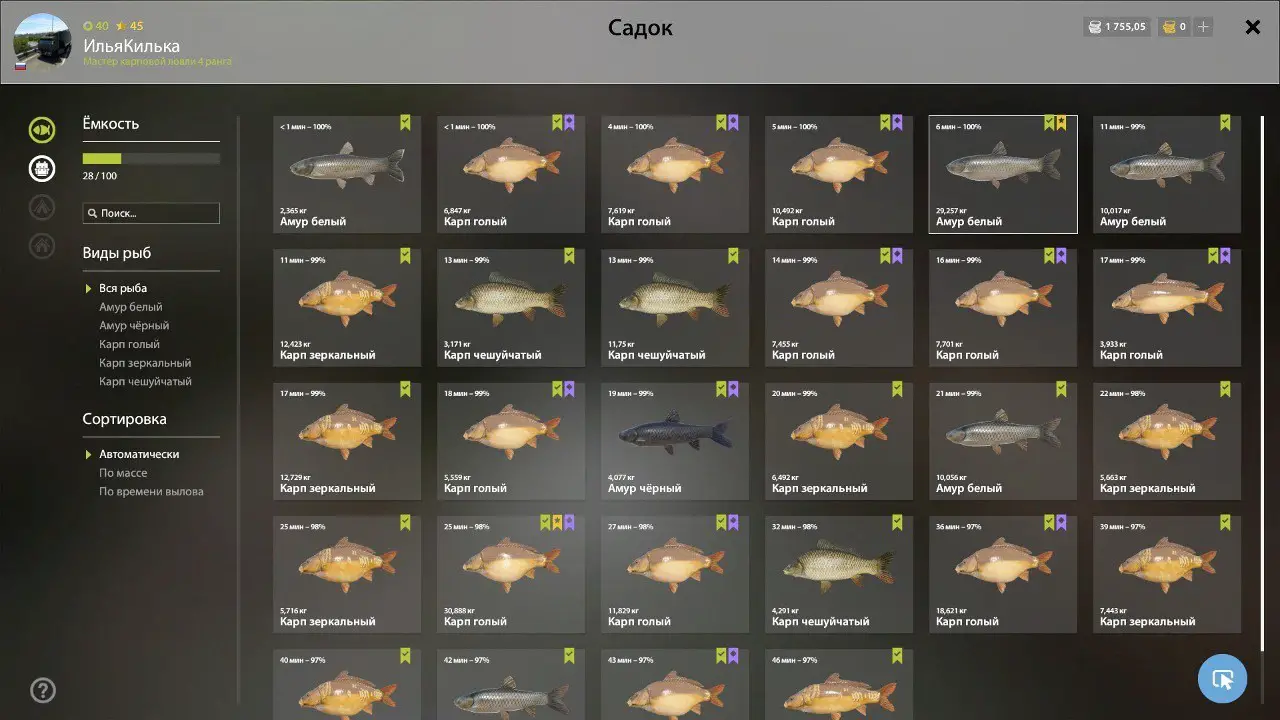The image size is (1280, 720).
Task: Click the silver coins balance icon
Action: click(1095, 27)
